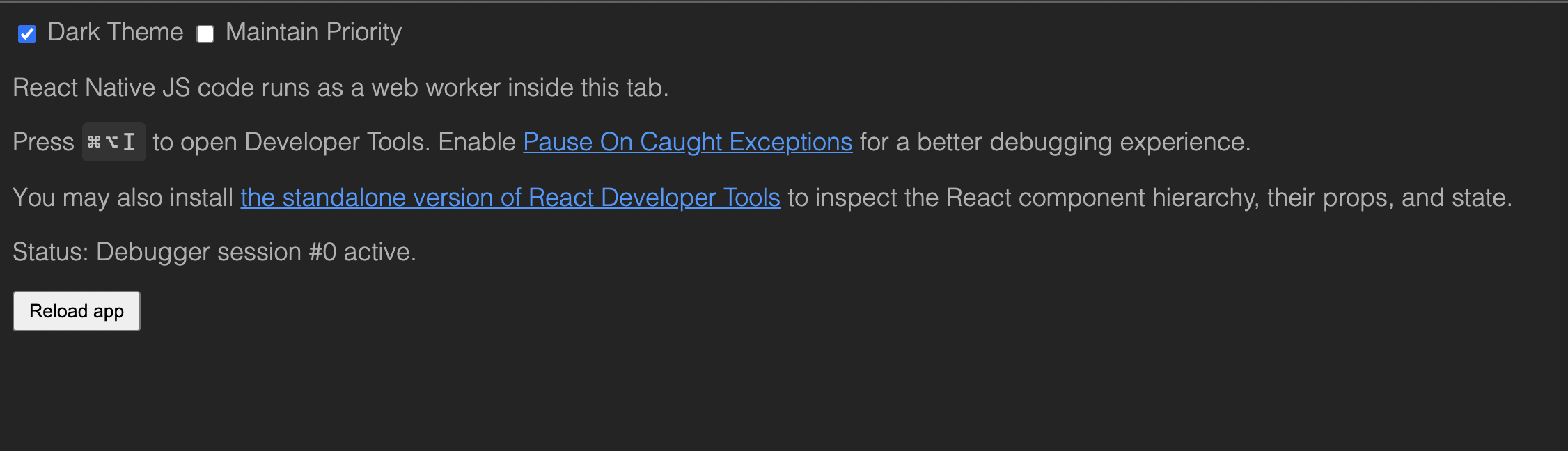The image size is (1568, 451).
Task: Click the "You may also install" text
Action: [123, 198]
